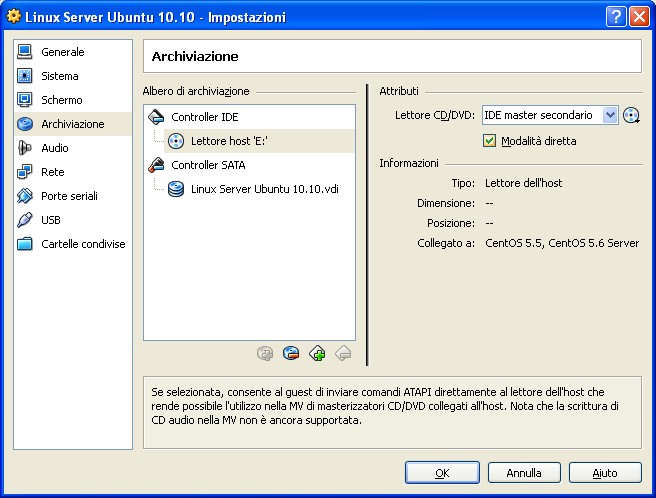
Task: Uncheck the Modalità diretta checkbox
Action: click(x=489, y=141)
